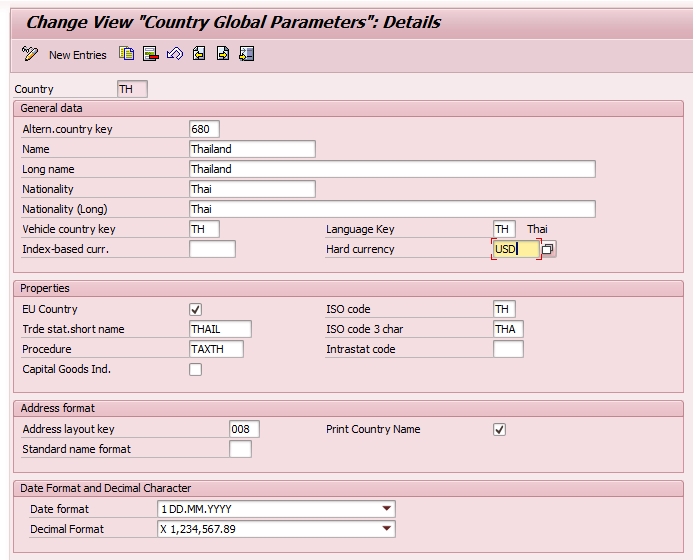This screenshot has width=693, height=560.
Task: Open the Decimal Format dropdown
Action: (386, 529)
